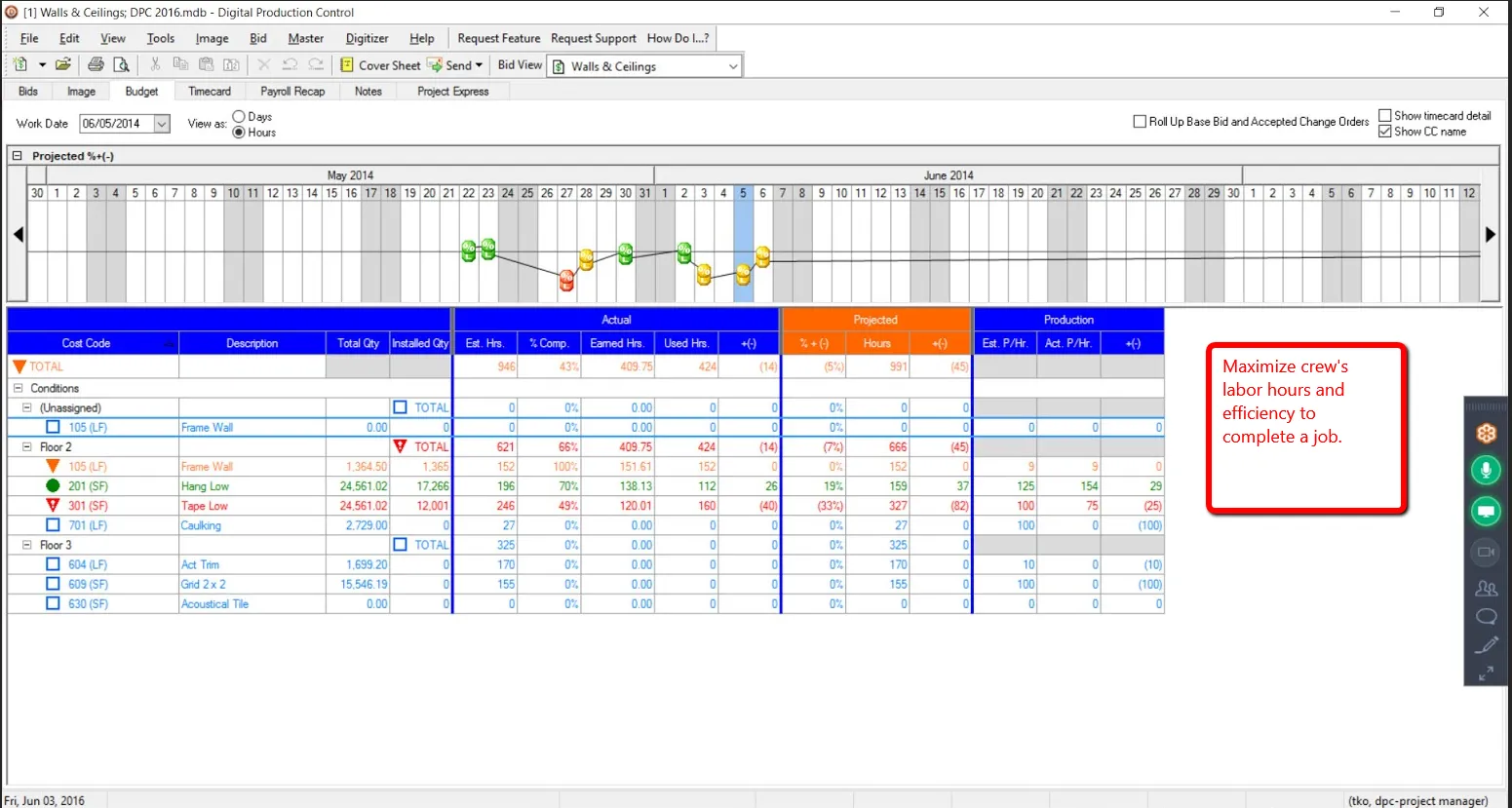Click the microphone icon in side panel

click(1486, 471)
